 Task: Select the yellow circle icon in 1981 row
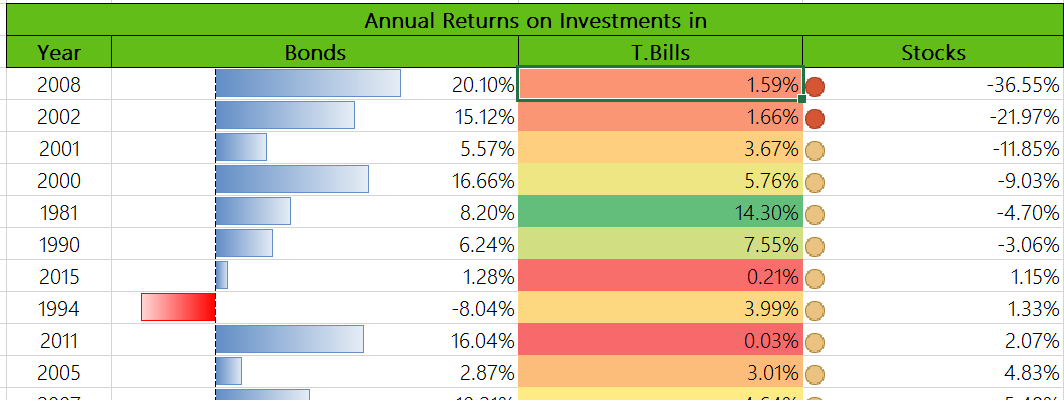[x=815, y=214]
